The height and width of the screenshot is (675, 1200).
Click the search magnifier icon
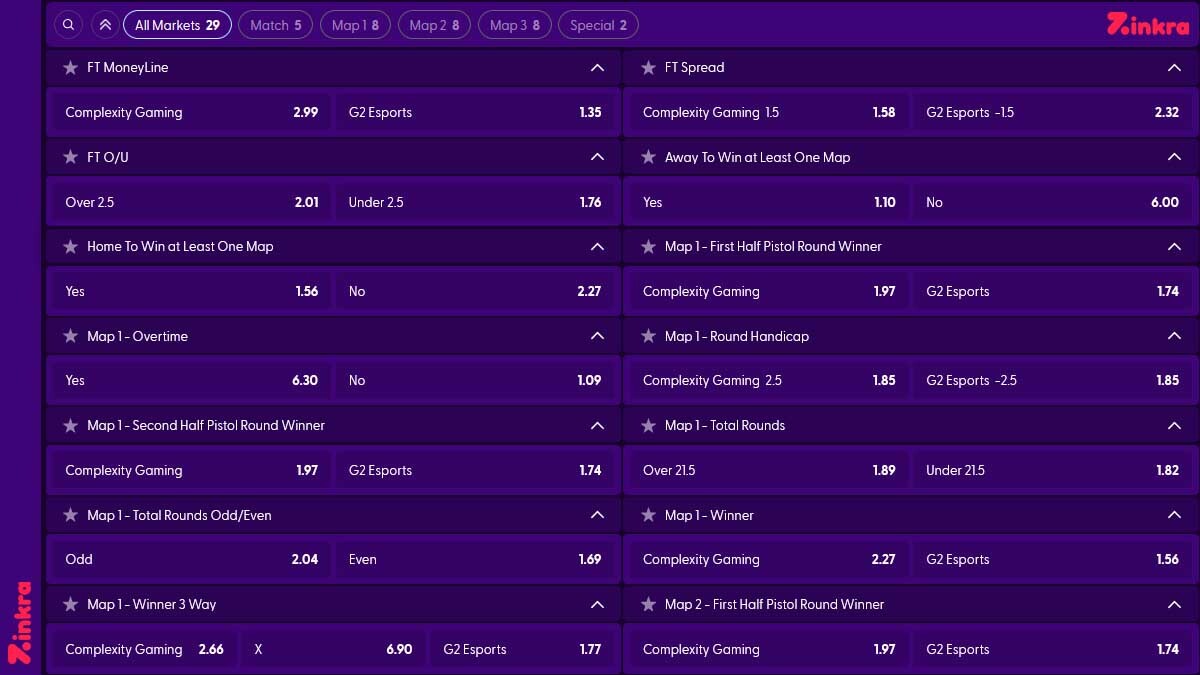[x=68, y=25]
